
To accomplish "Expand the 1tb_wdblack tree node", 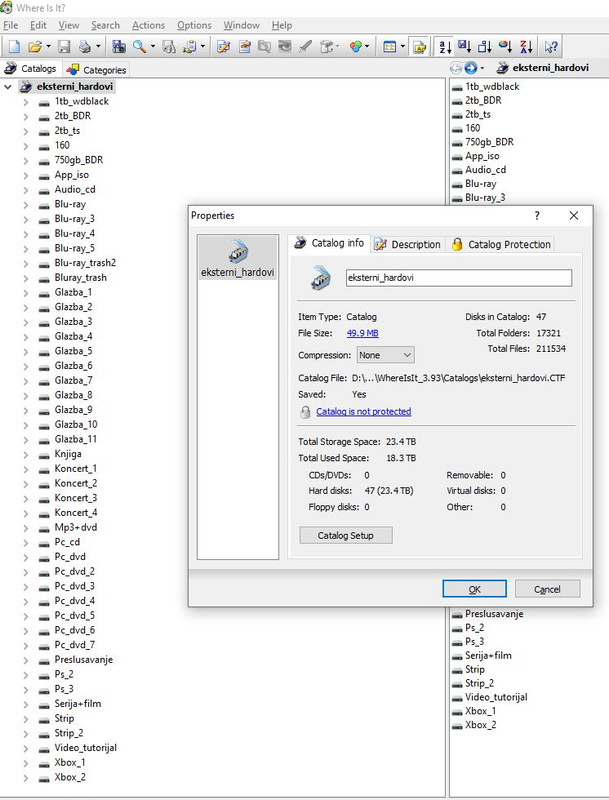I will pos(26,102).
